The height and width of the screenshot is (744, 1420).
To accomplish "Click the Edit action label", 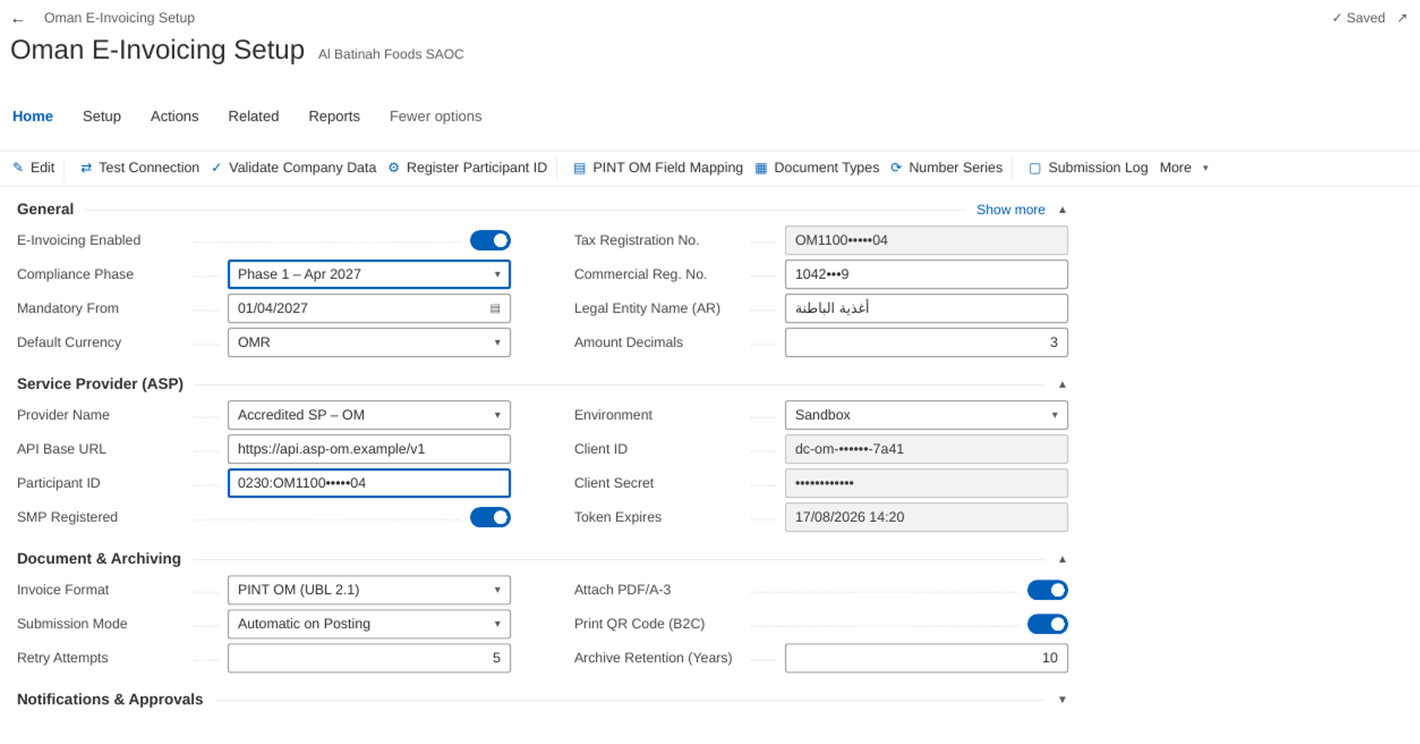I will click(x=43, y=168).
